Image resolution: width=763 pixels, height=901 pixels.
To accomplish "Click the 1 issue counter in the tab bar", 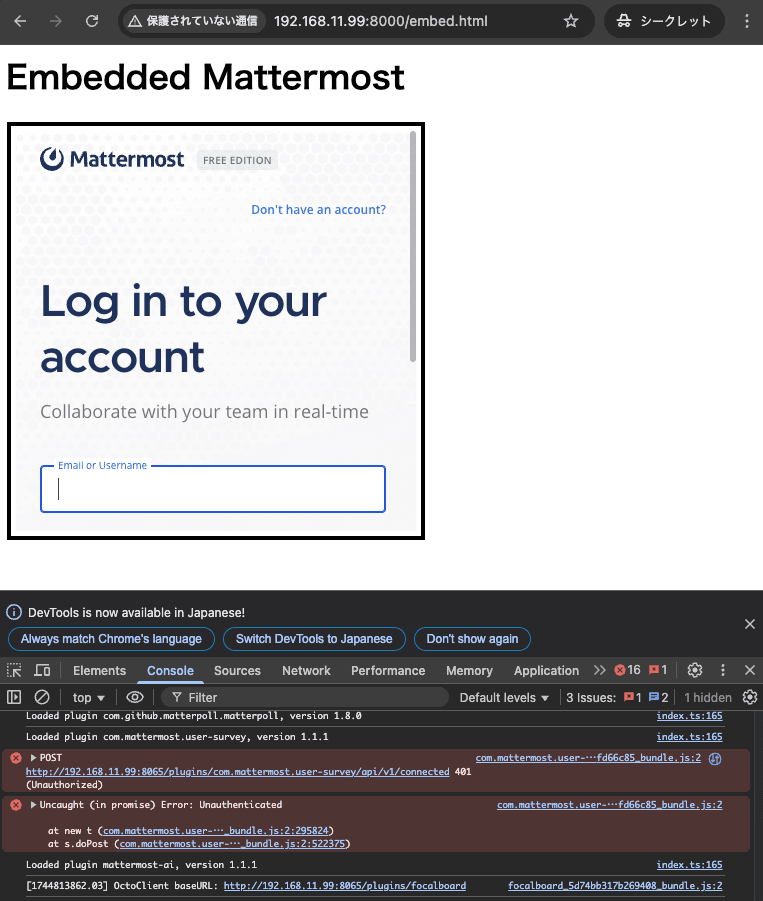I will [658, 670].
